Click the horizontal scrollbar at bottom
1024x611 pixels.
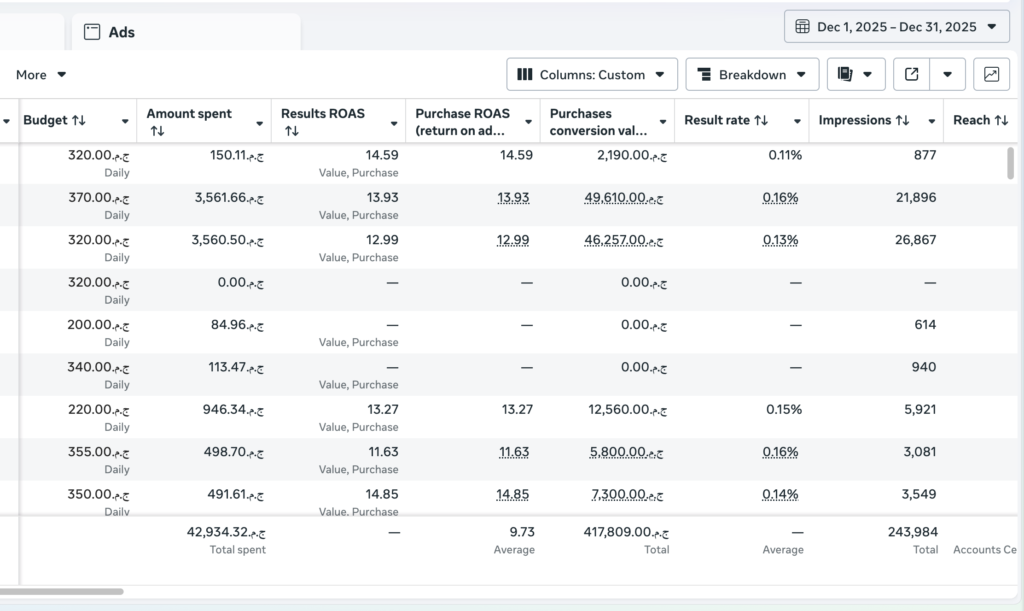click(61, 591)
